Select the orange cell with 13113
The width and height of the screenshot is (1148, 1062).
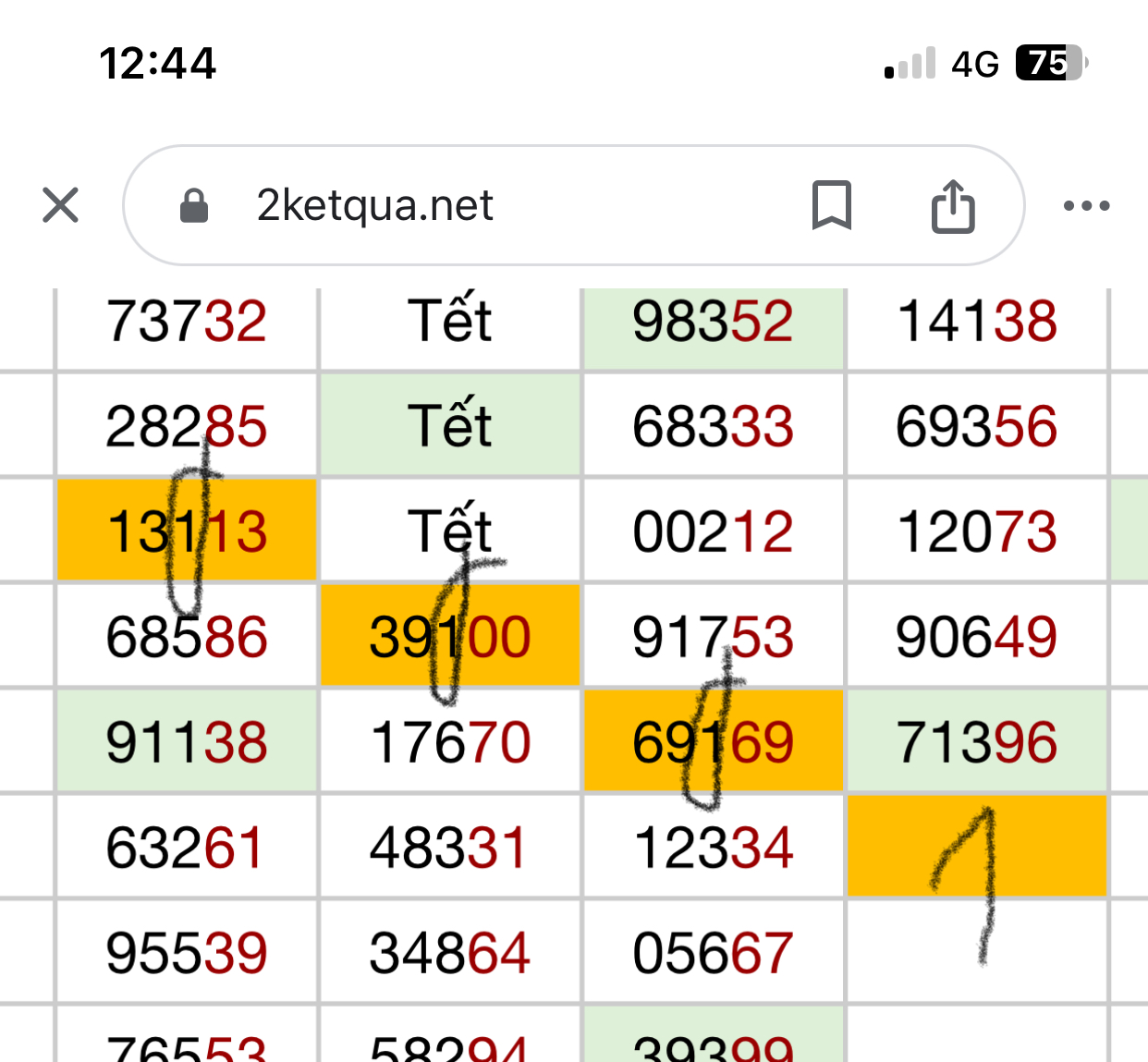(187, 531)
